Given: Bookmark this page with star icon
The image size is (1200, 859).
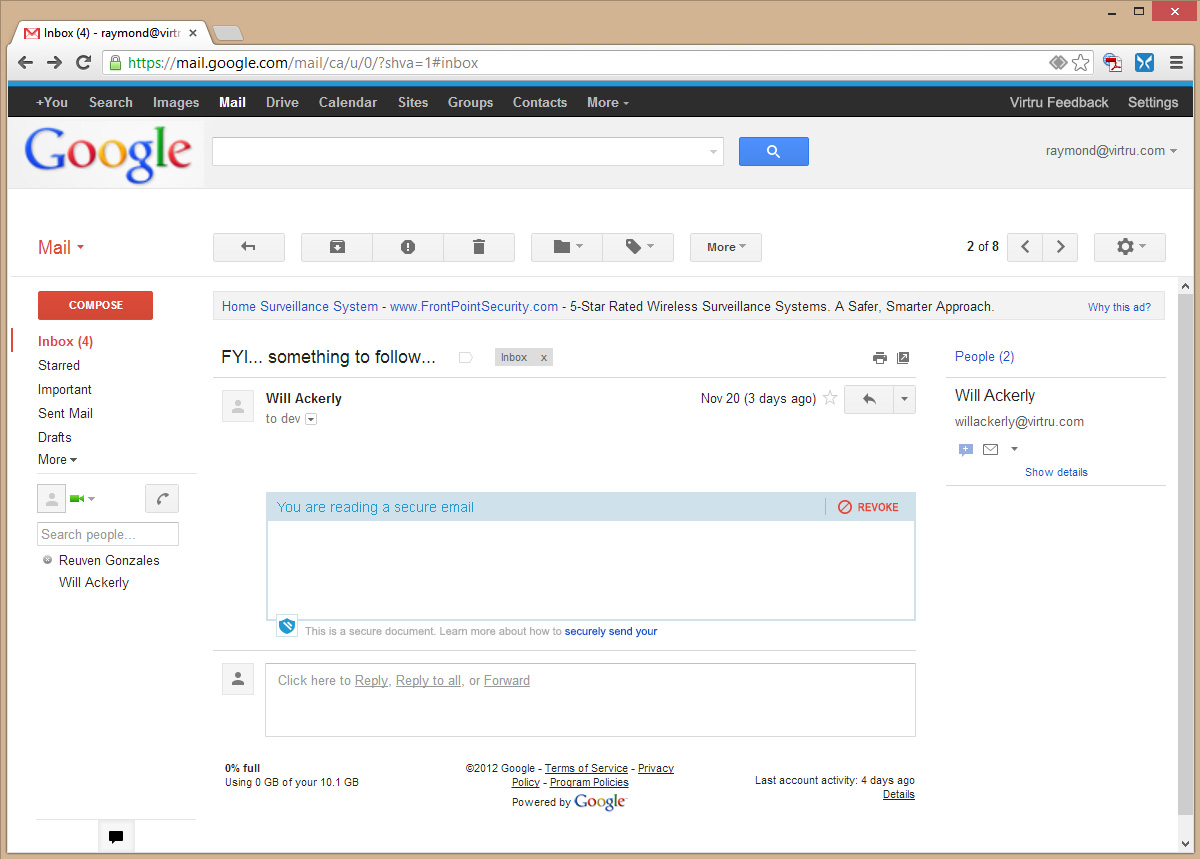Looking at the screenshot, I should 1081,62.
